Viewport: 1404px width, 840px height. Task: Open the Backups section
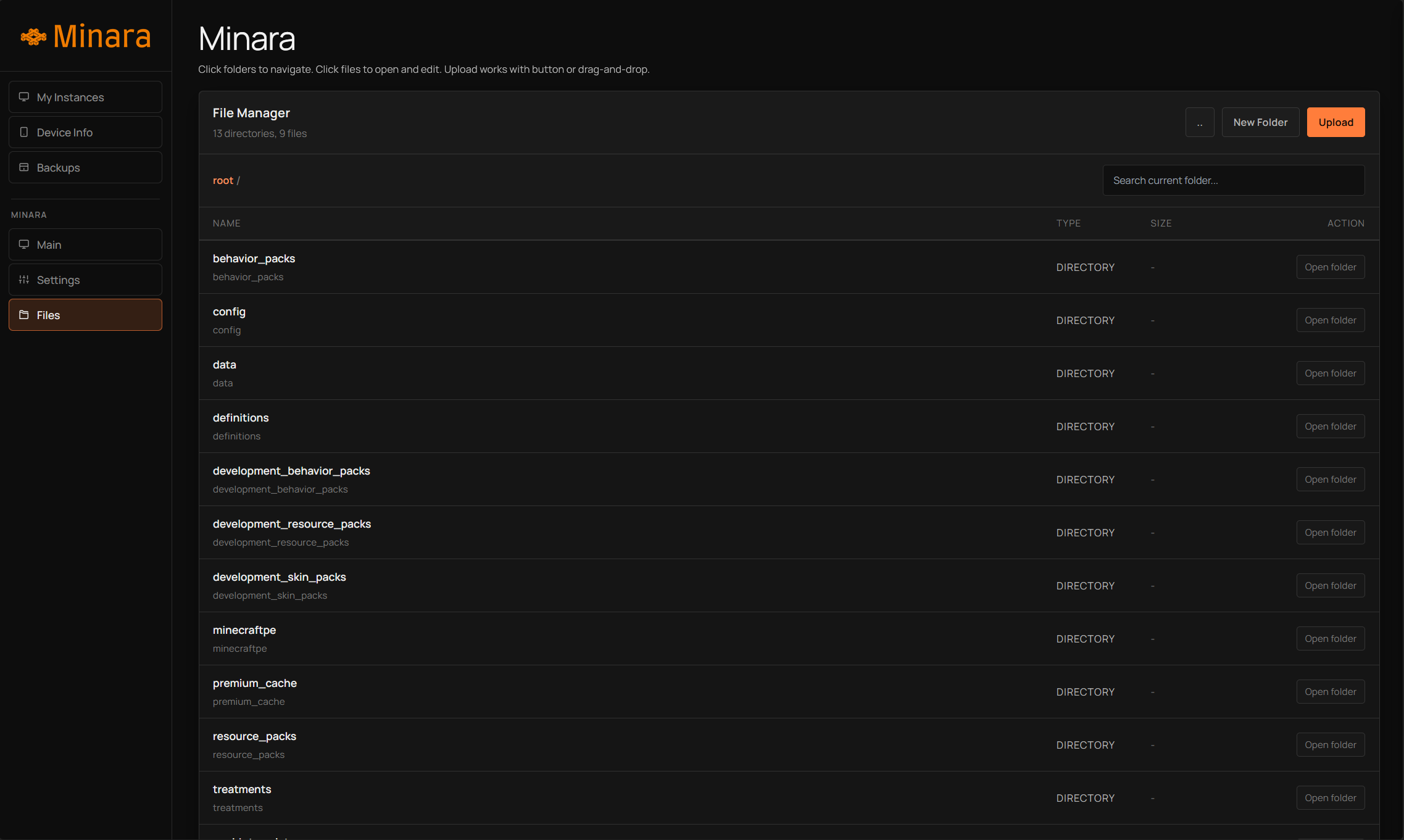tap(85, 167)
